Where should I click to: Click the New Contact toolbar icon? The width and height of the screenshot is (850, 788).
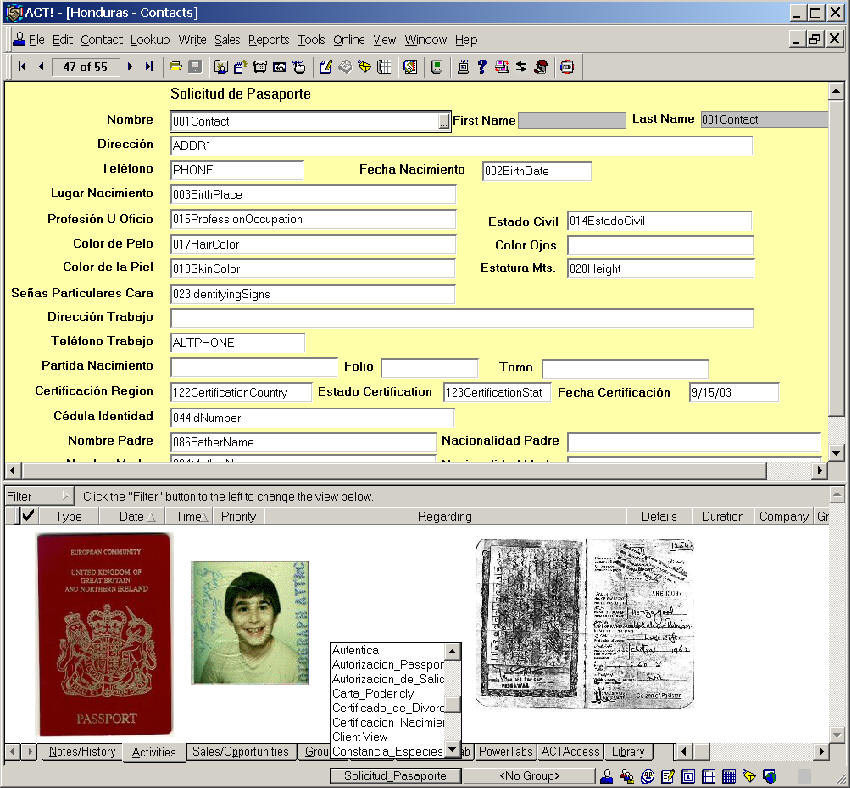[x=220, y=67]
